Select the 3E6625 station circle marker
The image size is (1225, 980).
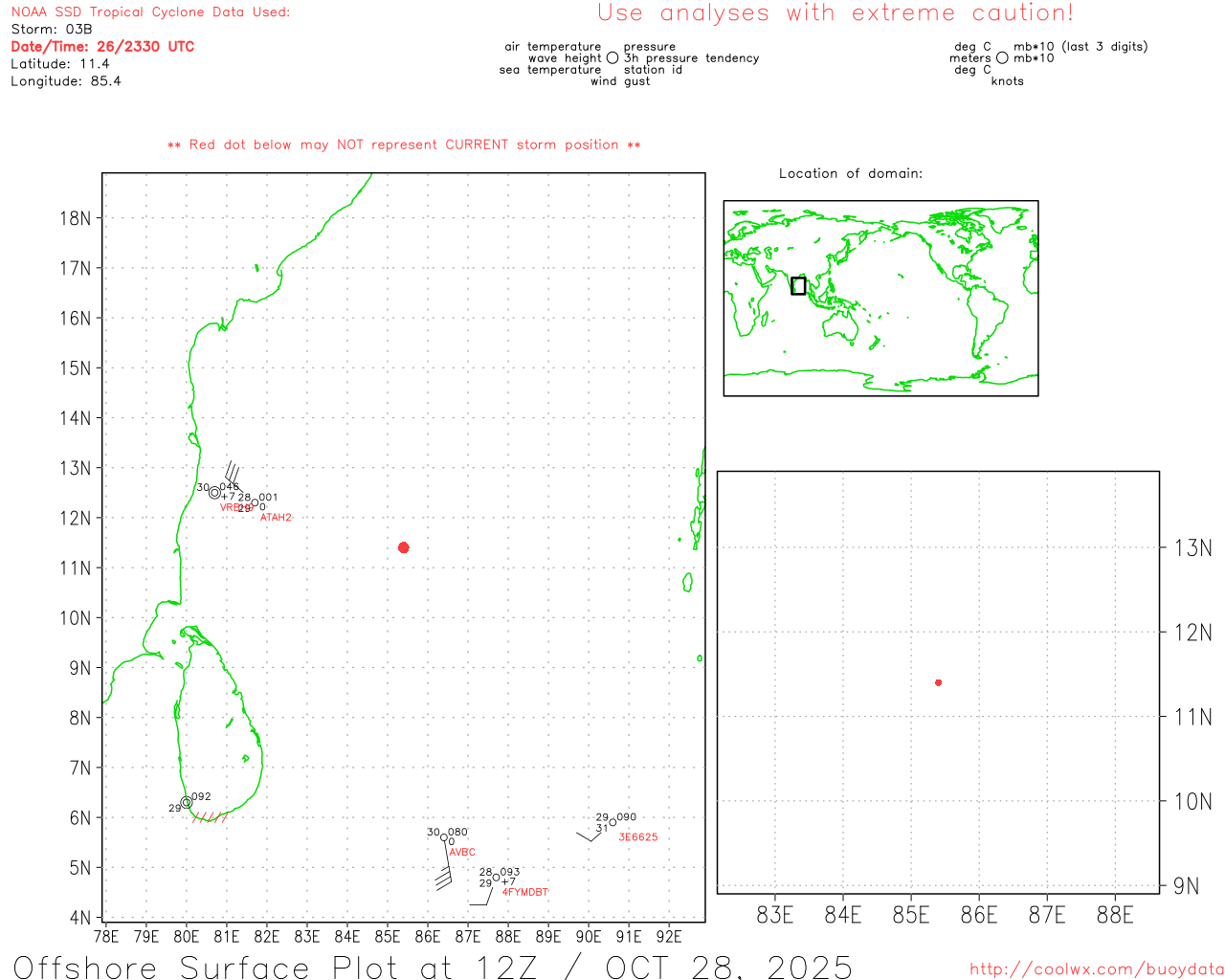(x=612, y=823)
